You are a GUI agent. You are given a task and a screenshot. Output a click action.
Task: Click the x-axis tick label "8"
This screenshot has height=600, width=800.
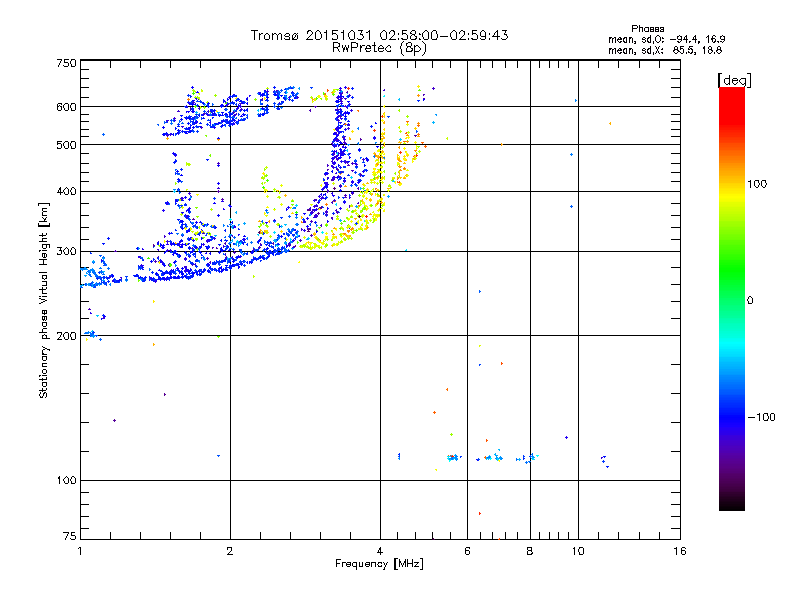[530, 551]
